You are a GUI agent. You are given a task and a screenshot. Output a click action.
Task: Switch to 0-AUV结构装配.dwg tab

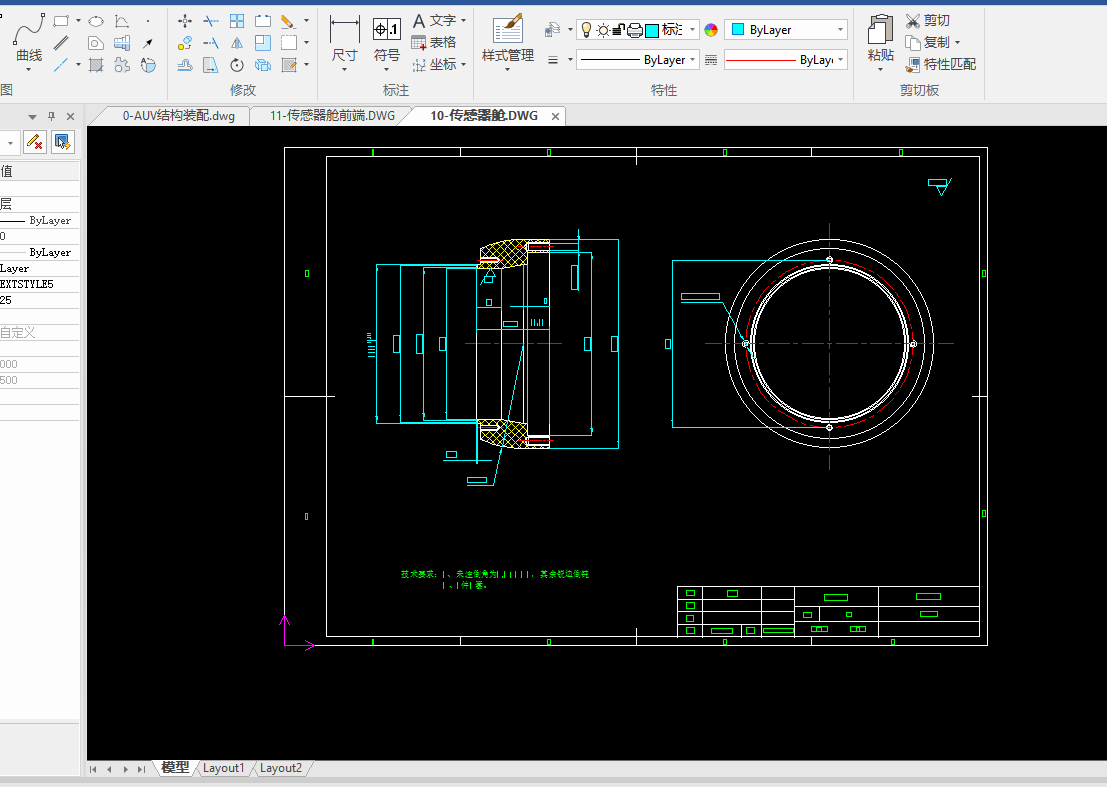(179, 116)
